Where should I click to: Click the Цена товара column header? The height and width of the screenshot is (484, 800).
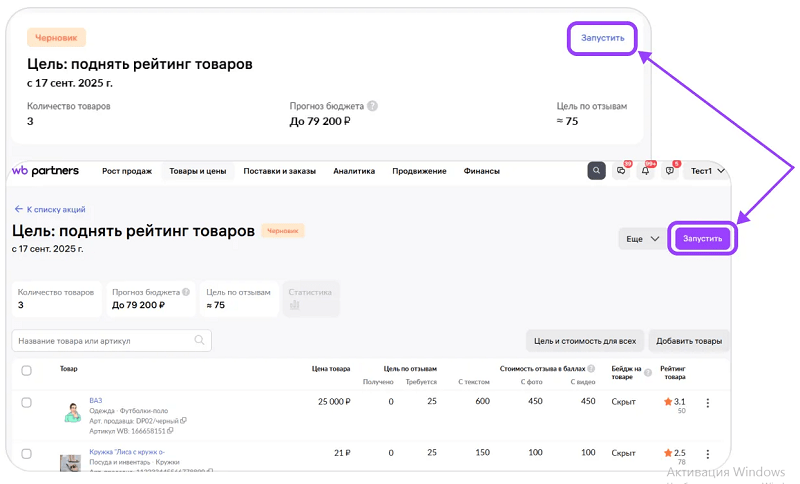click(331, 368)
